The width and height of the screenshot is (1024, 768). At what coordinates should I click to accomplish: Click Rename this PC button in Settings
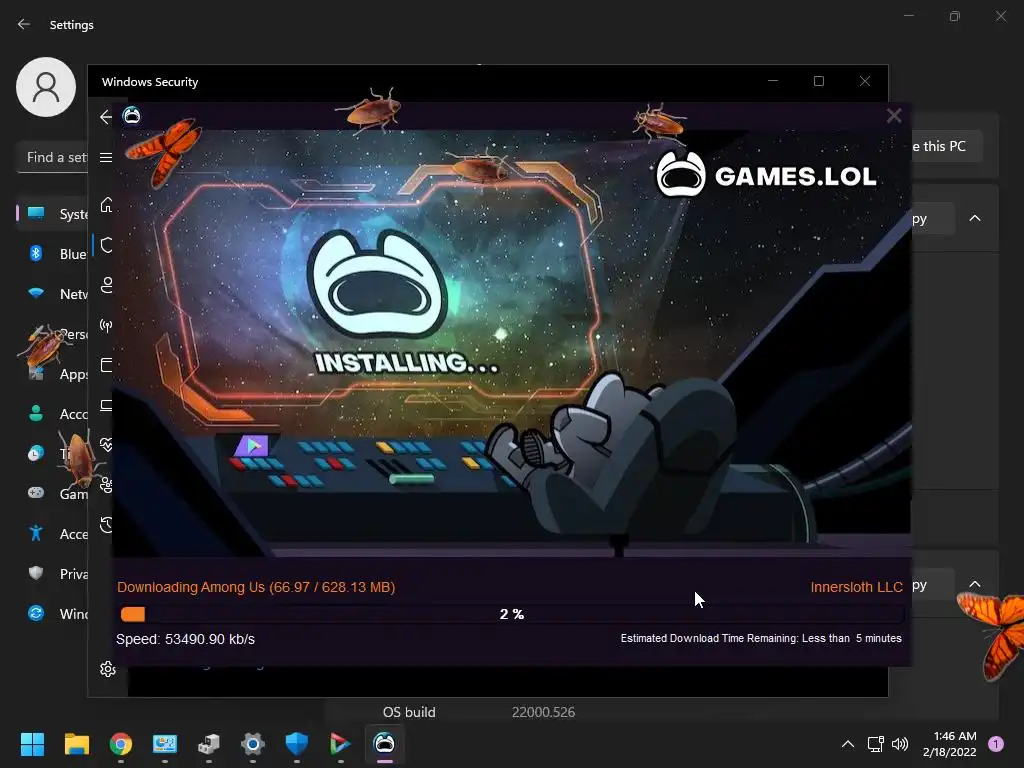(x=946, y=146)
